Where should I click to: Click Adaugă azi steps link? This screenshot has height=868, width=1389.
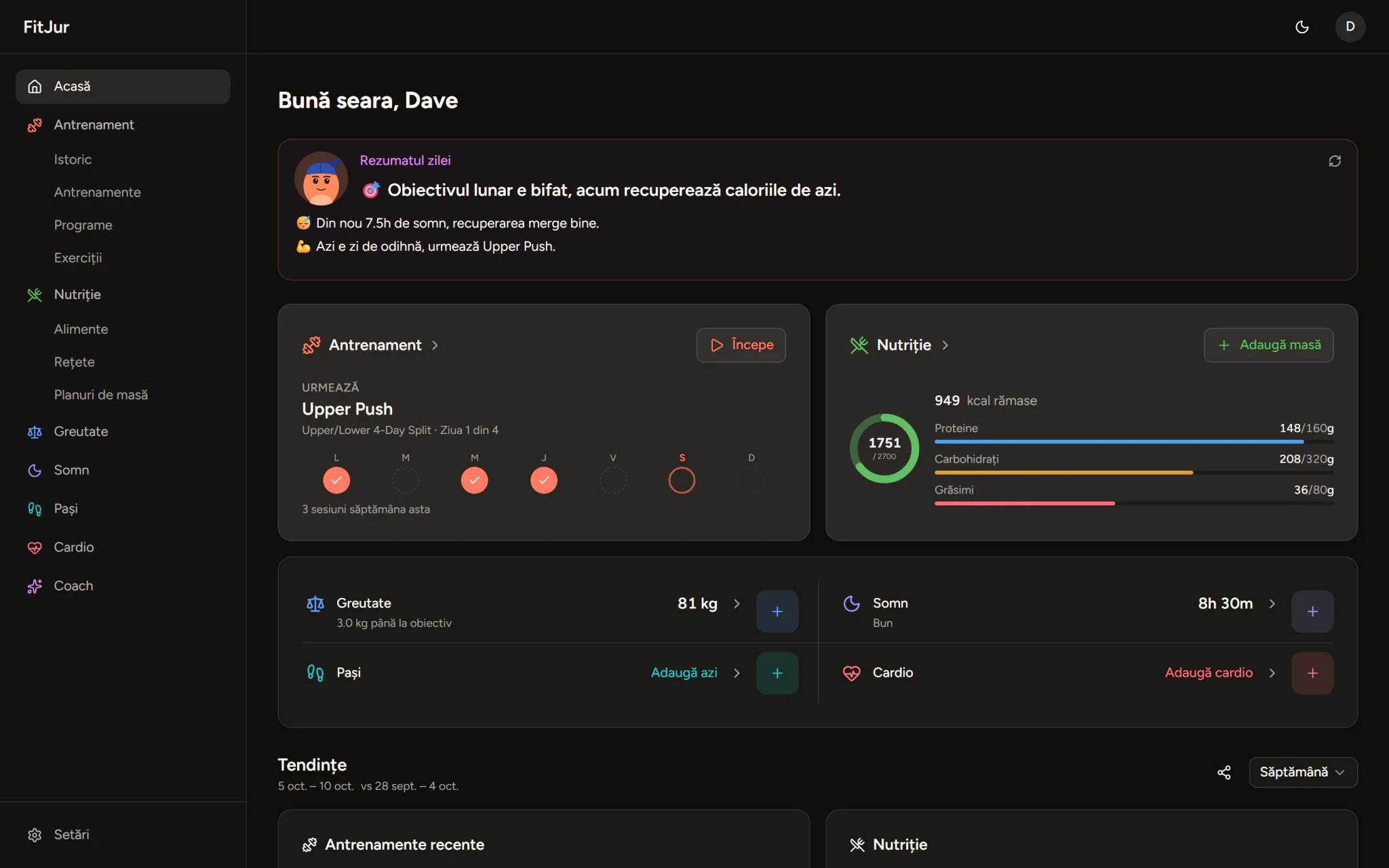pyautogui.click(x=684, y=673)
